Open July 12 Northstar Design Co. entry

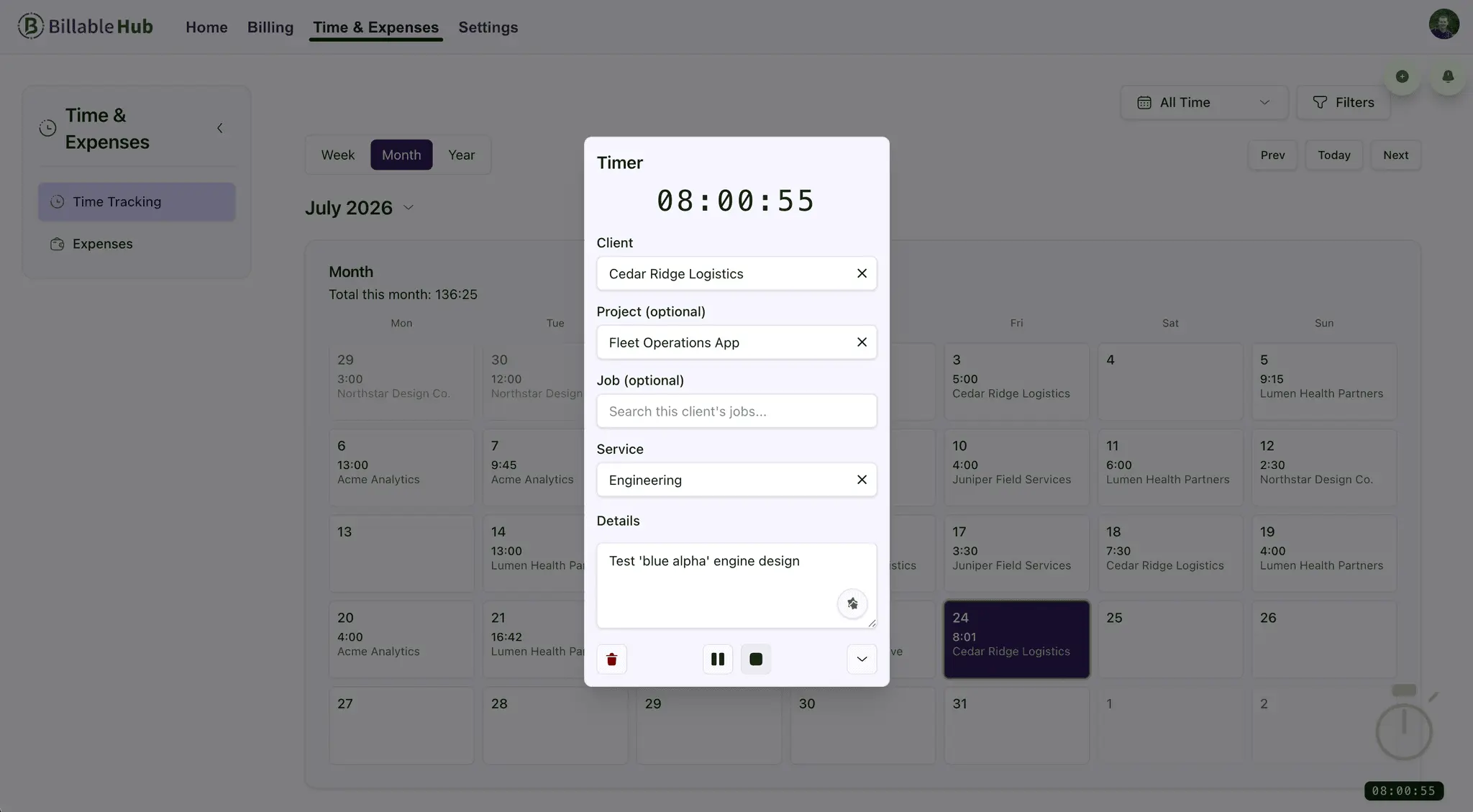[x=1324, y=467]
